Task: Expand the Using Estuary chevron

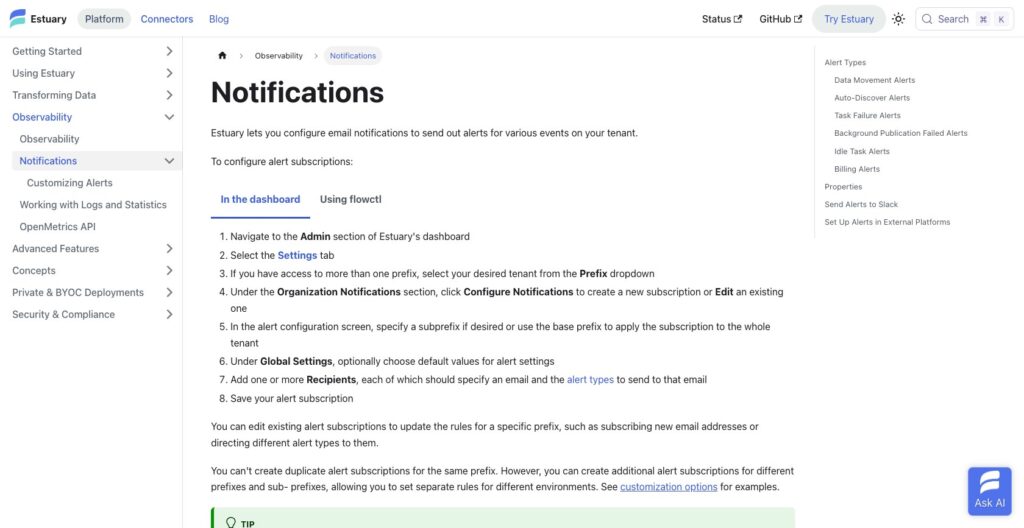Action: point(169,73)
